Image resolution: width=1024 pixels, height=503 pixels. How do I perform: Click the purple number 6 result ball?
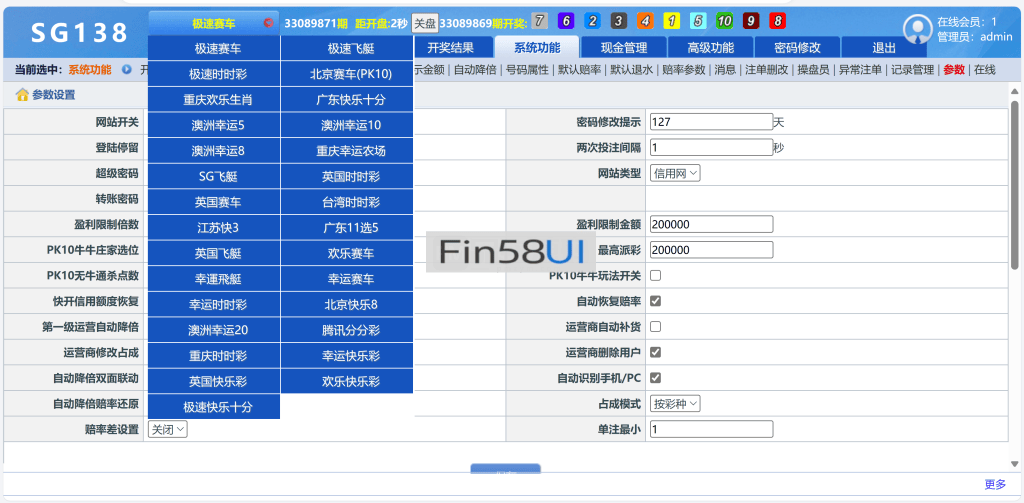point(565,21)
